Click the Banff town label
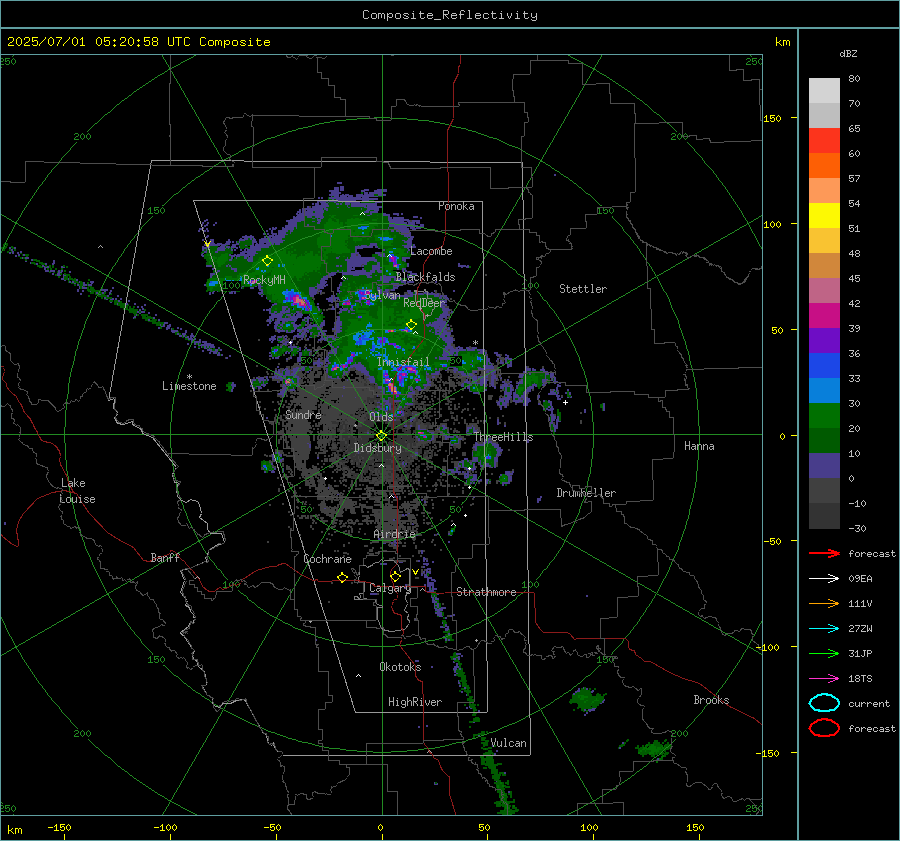The height and width of the screenshot is (841, 900). point(165,557)
